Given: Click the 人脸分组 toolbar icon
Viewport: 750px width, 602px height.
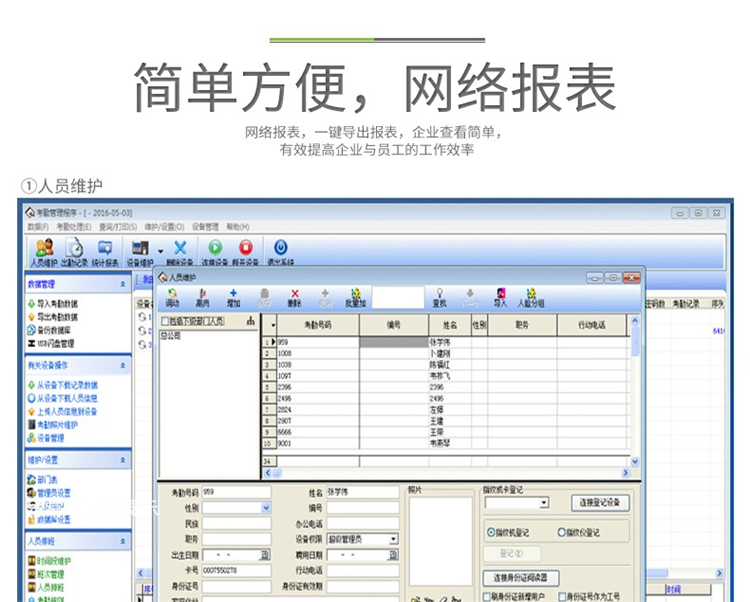Looking at the screenshot, I should coord(531,298).
